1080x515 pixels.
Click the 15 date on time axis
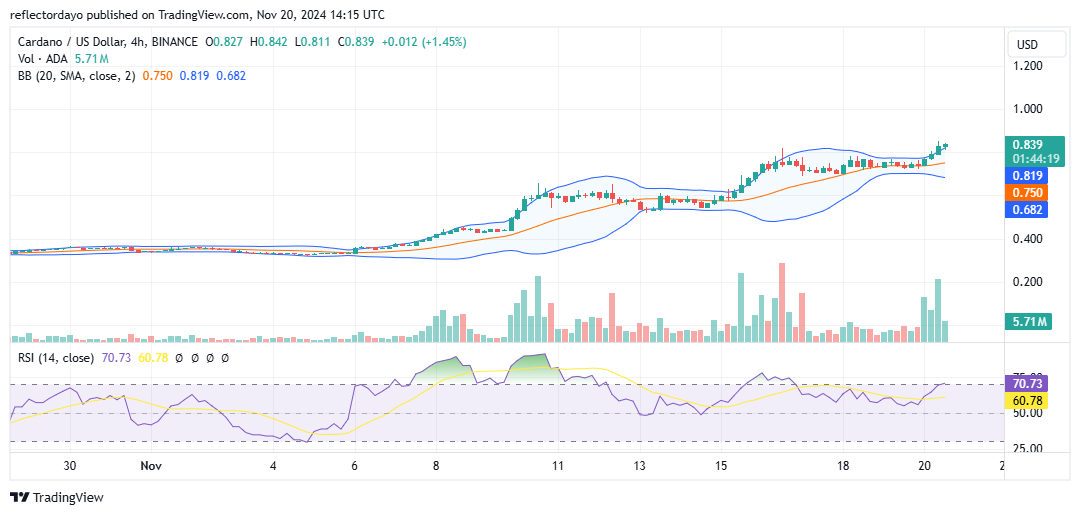(720, 466)
